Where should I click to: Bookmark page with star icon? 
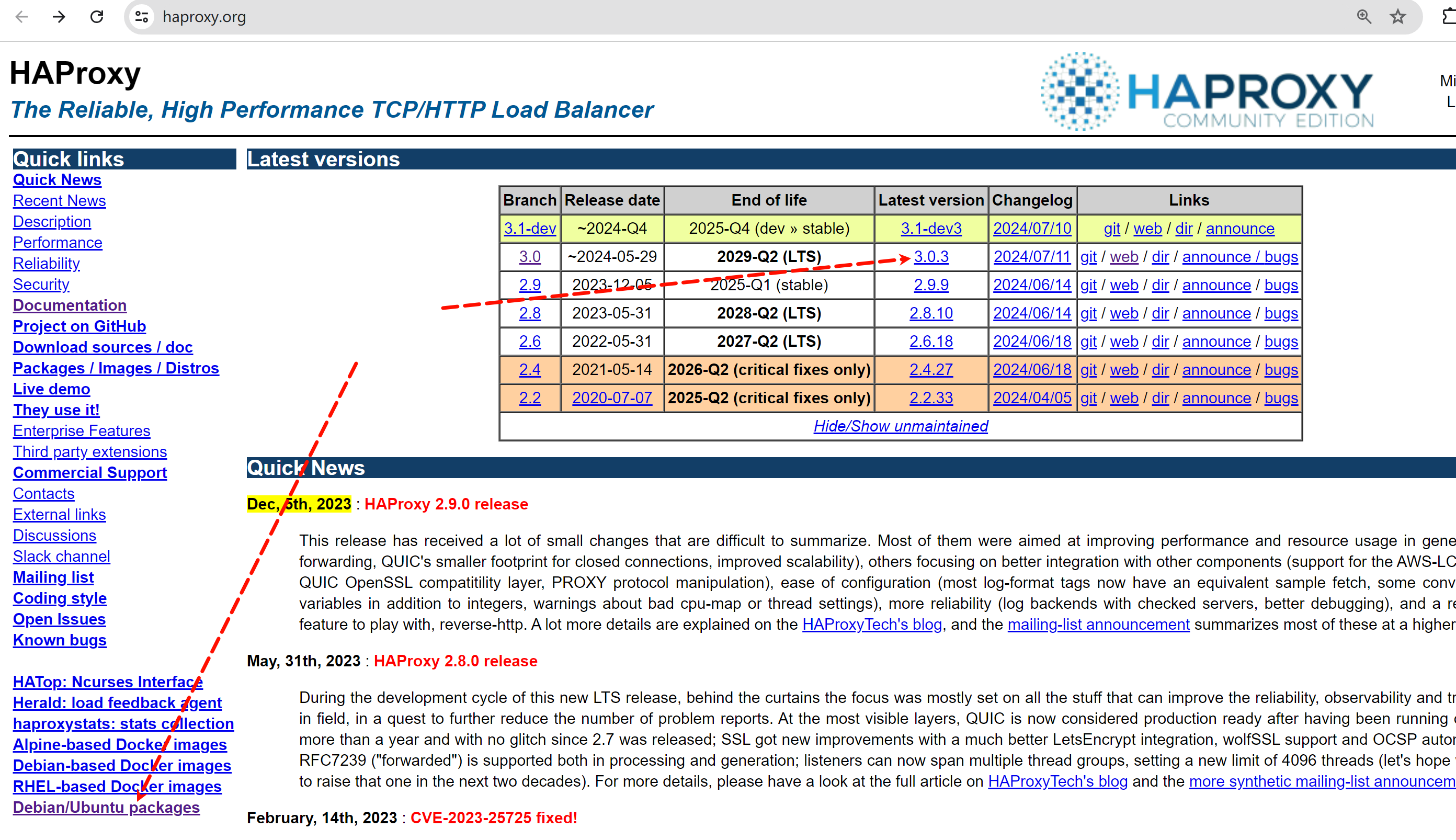pos(1398,17)
